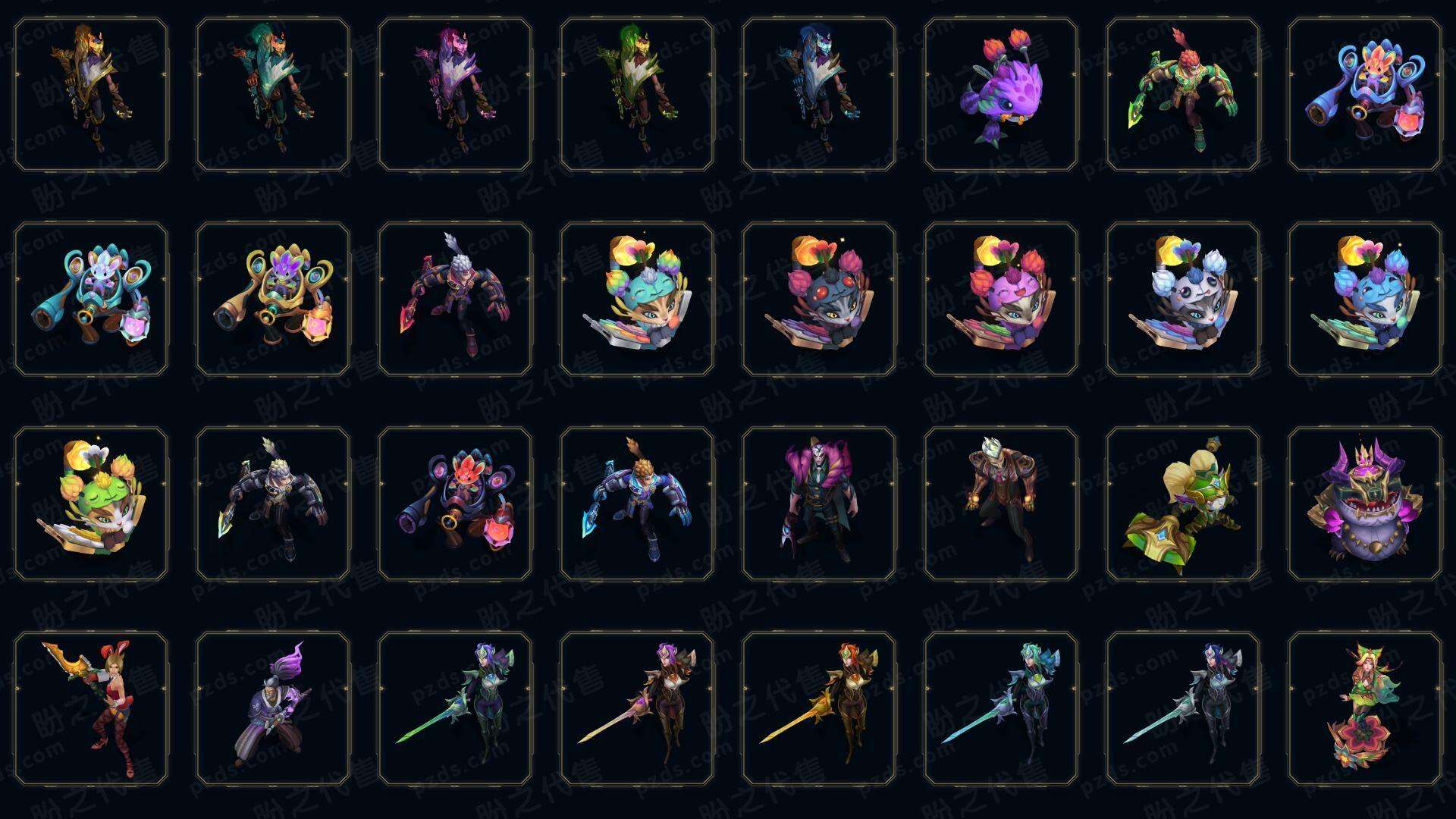
Task: Choose the blue armored fighter with orange hair
Action: [x=637, y=504]
